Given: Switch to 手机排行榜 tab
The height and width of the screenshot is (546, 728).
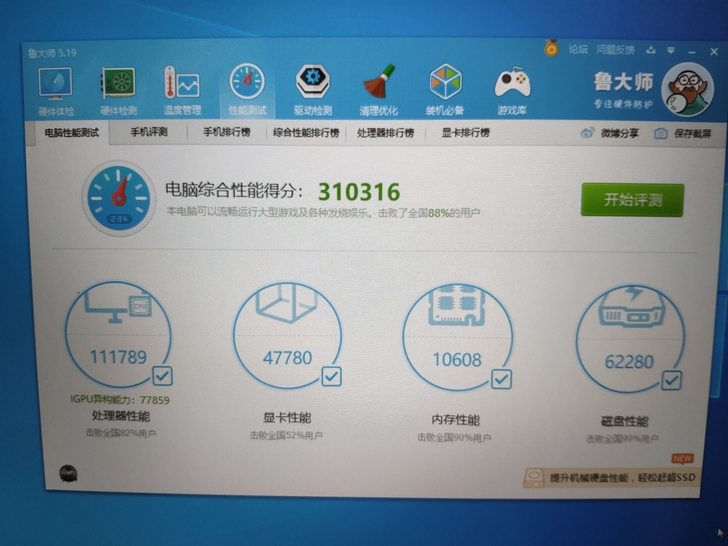Looking at the screenshot, I should click(x=227, y=132).
